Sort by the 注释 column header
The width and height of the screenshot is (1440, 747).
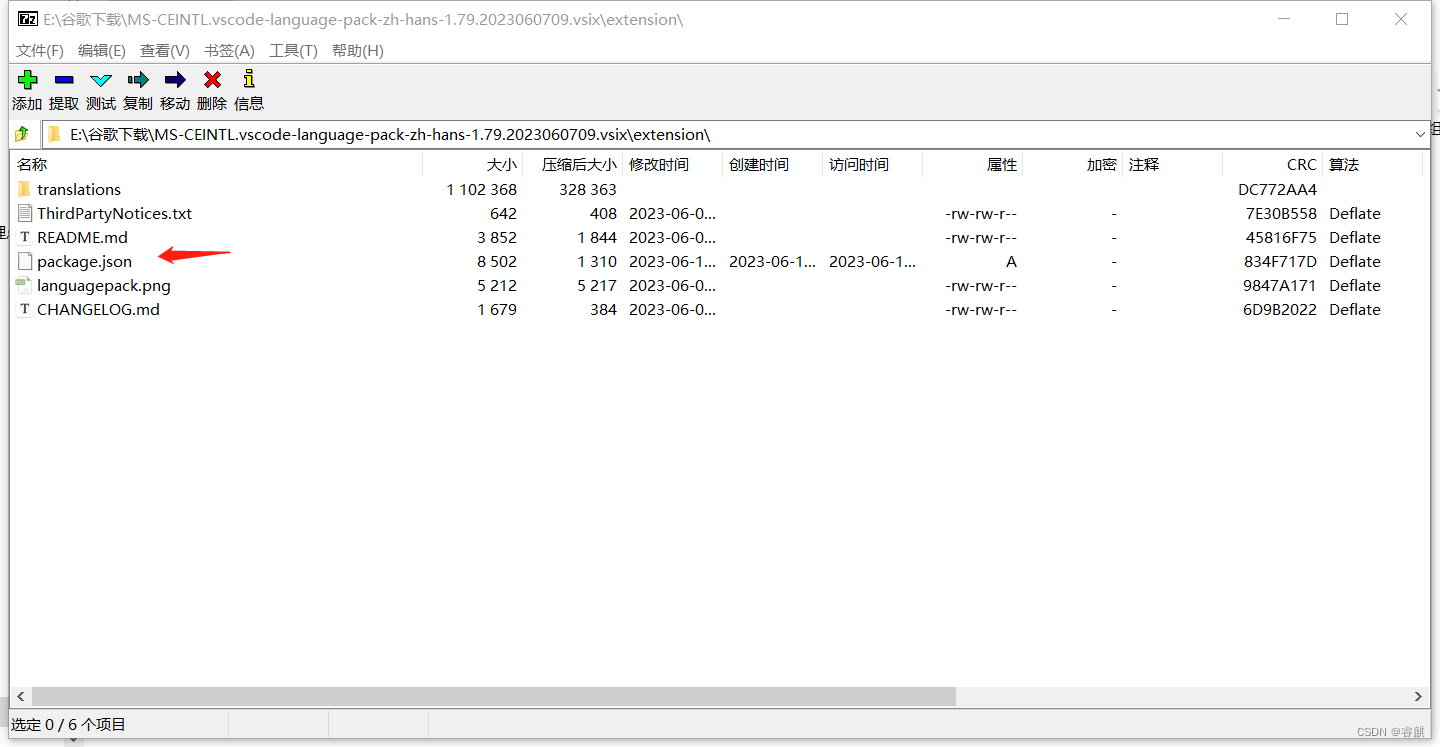click(1172, 164)
